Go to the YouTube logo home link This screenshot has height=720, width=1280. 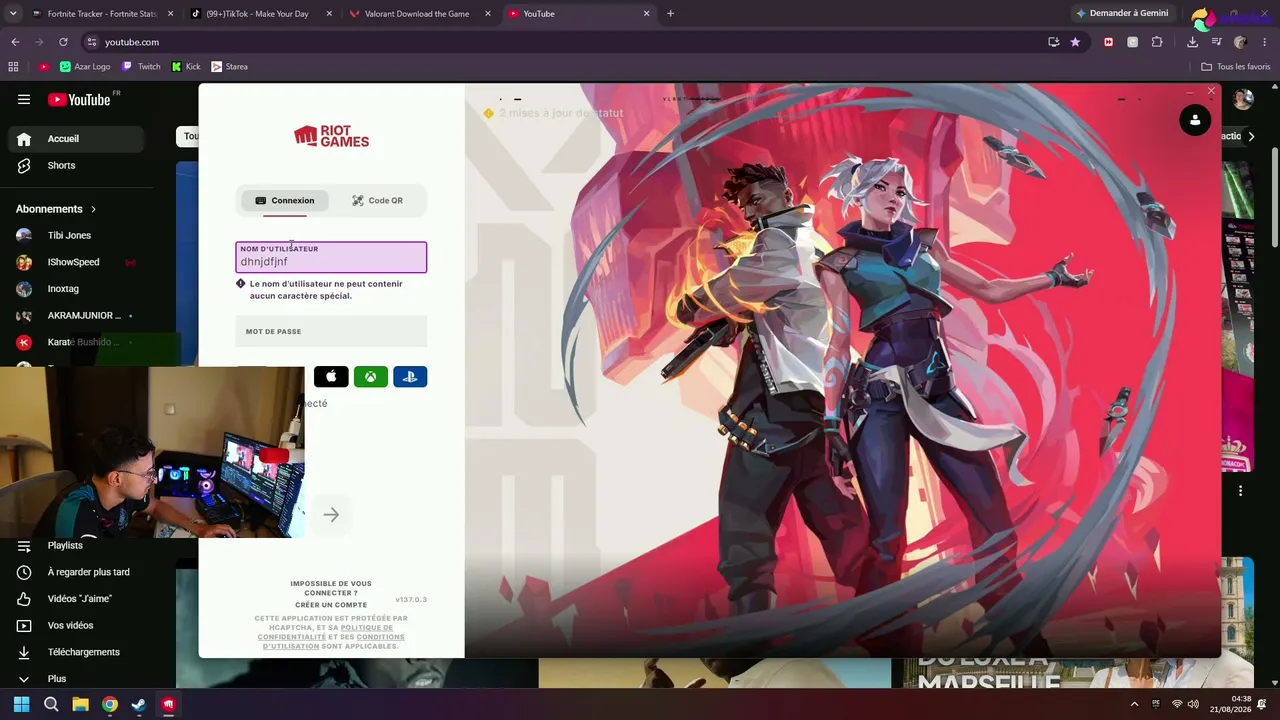79,99
